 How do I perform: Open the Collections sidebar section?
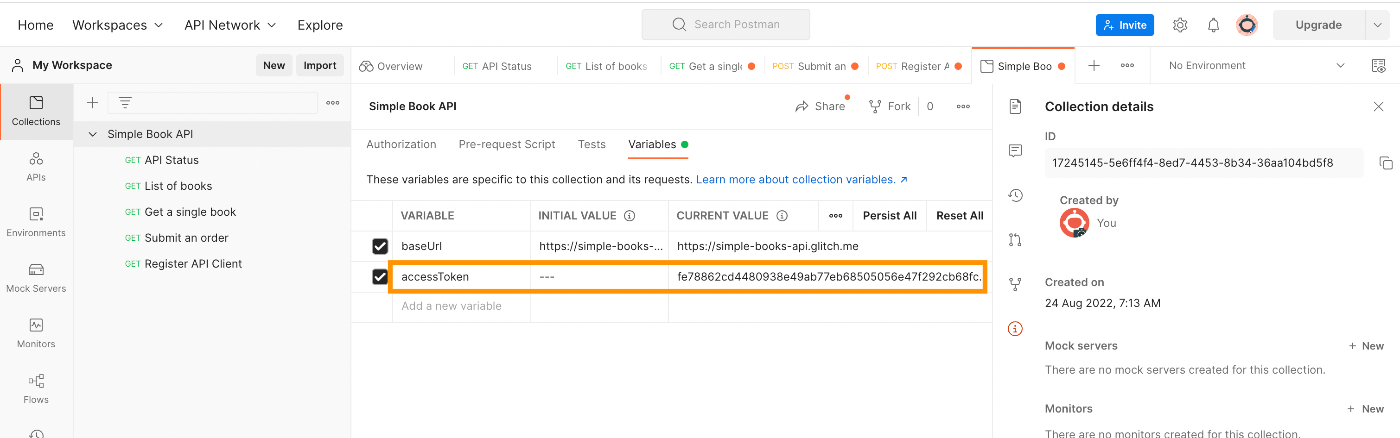[x=36, y=111]
